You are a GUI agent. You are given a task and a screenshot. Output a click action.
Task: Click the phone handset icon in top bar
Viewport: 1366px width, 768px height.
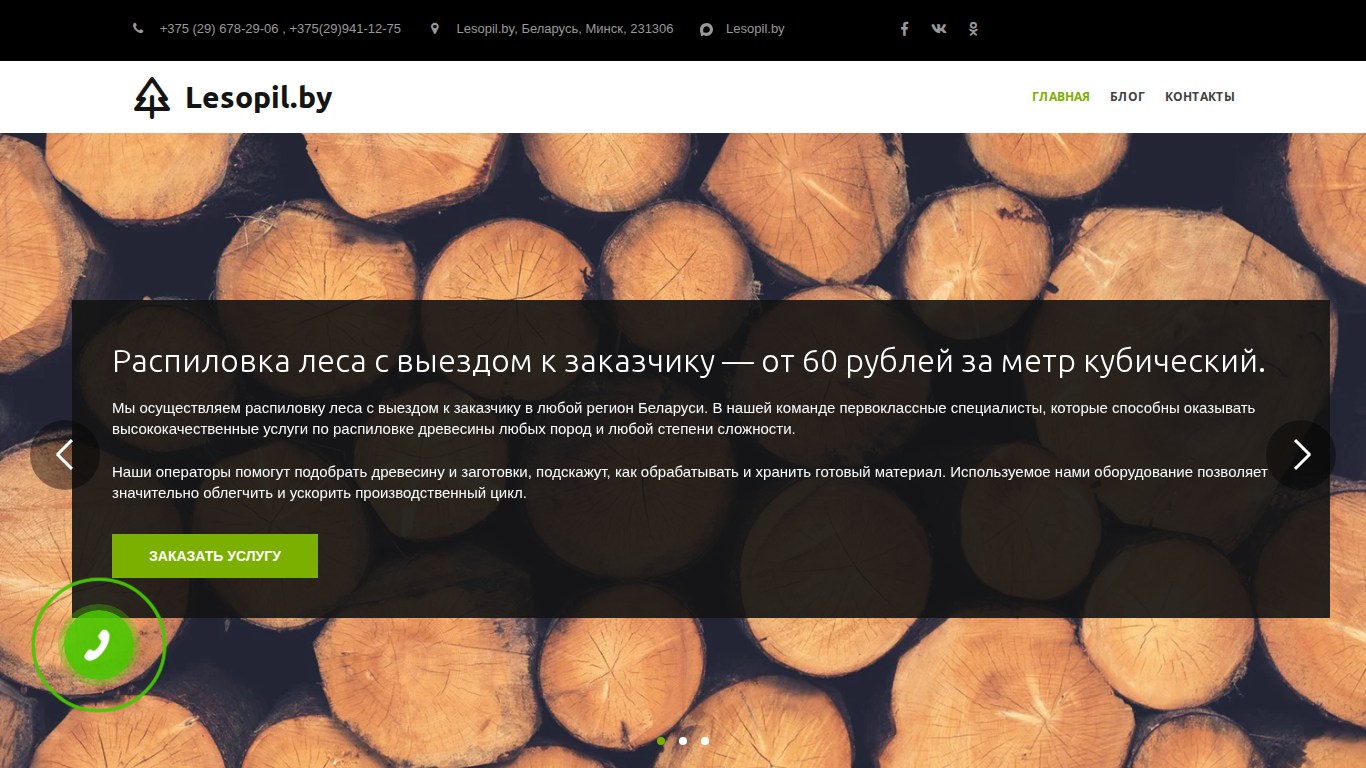(138, 29)
